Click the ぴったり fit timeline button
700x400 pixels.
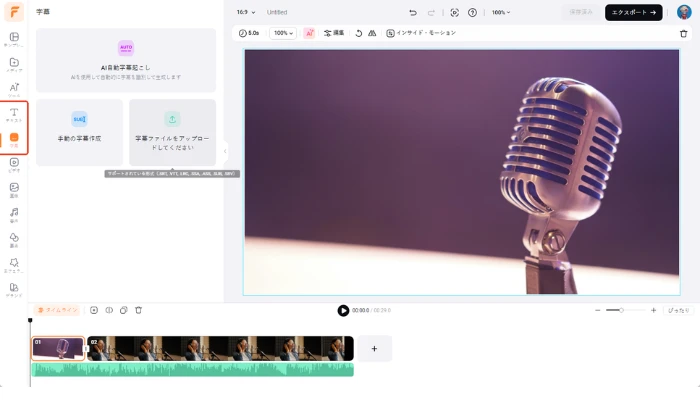(x=679, y=310)
